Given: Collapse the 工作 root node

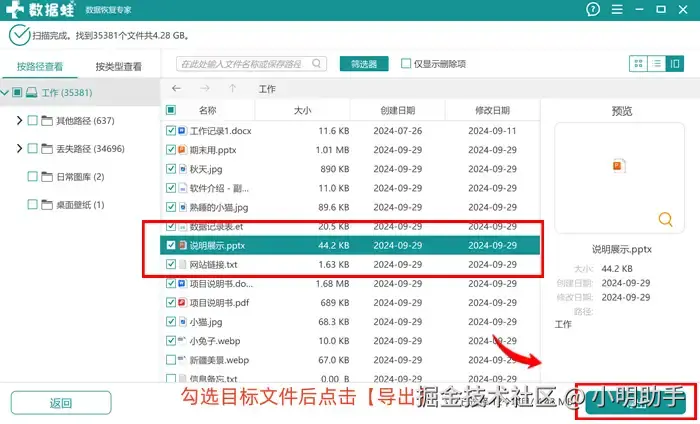Looking at the screenshot, I should tap(4, 93).
